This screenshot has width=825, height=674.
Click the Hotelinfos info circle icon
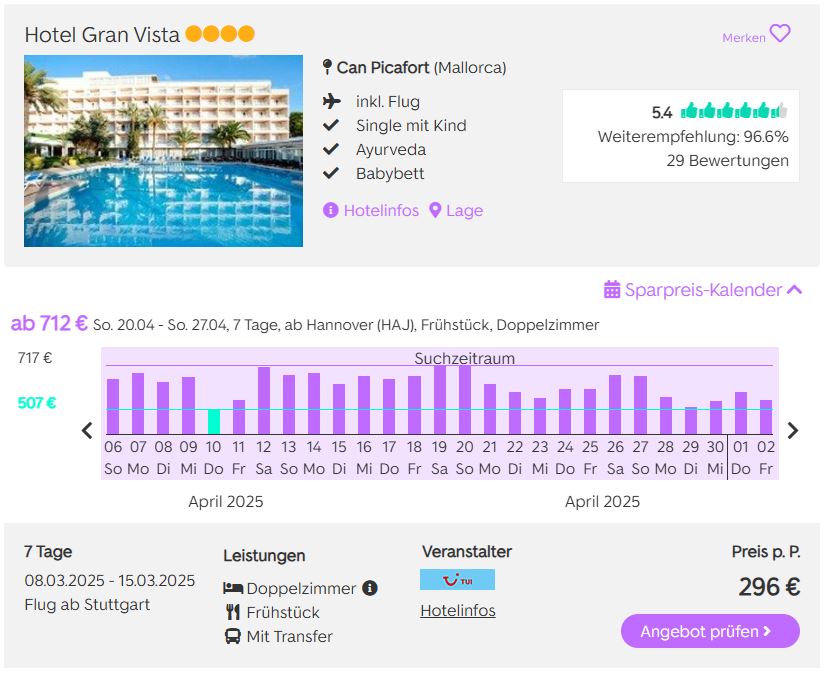click(x=330, y=210)
